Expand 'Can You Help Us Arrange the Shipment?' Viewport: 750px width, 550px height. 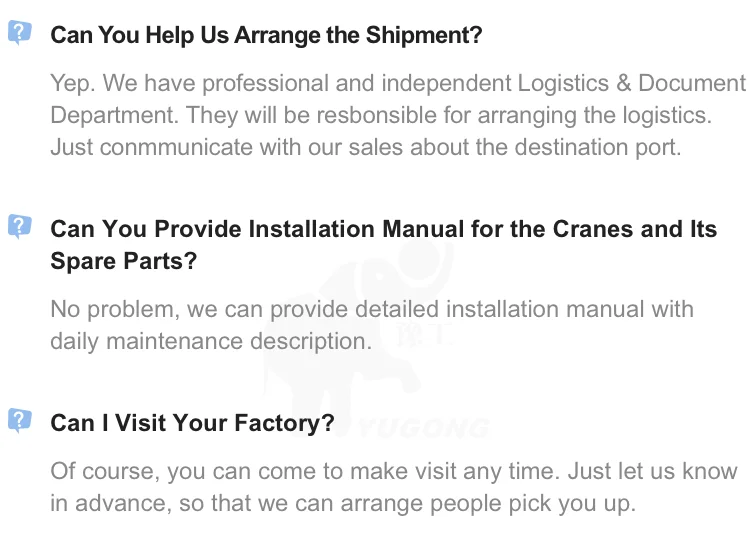pyautogui.click(x=266, y=35)
